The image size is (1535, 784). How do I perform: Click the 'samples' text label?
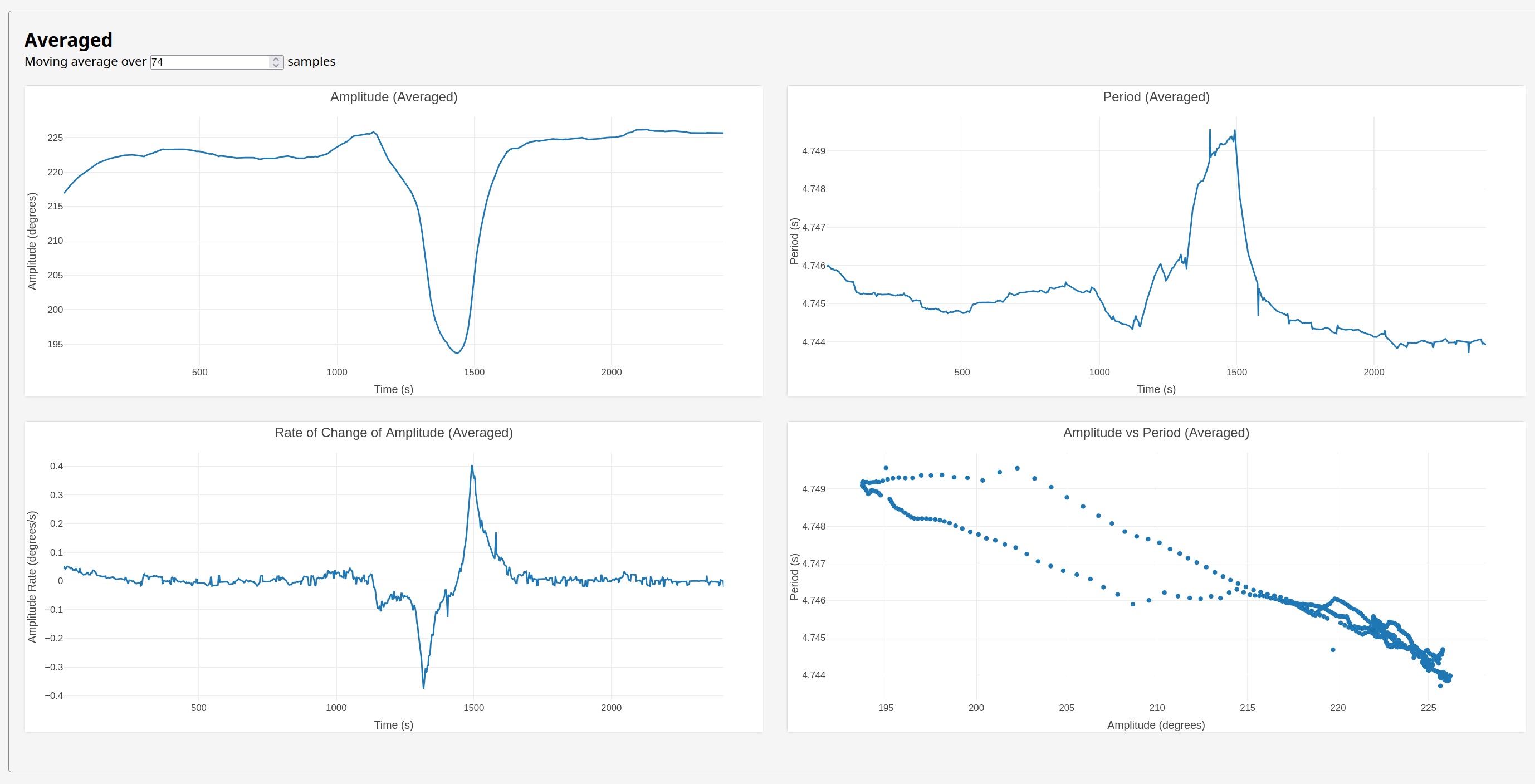[x=311, y=62]
